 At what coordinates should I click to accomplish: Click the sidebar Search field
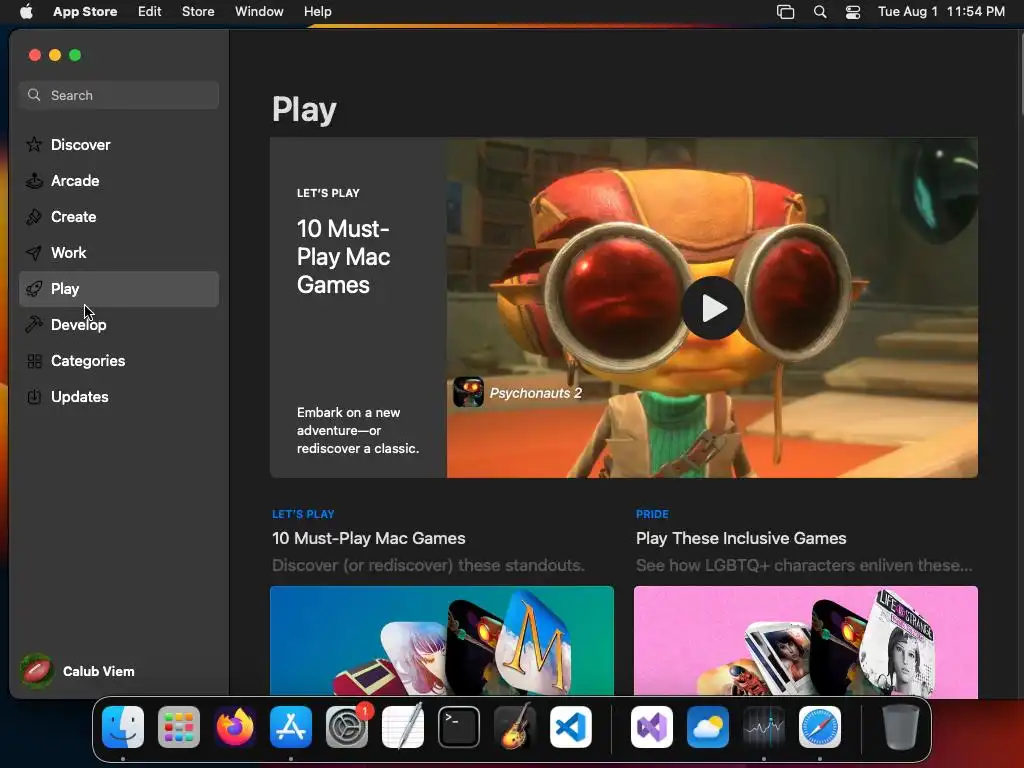point(119,95)
